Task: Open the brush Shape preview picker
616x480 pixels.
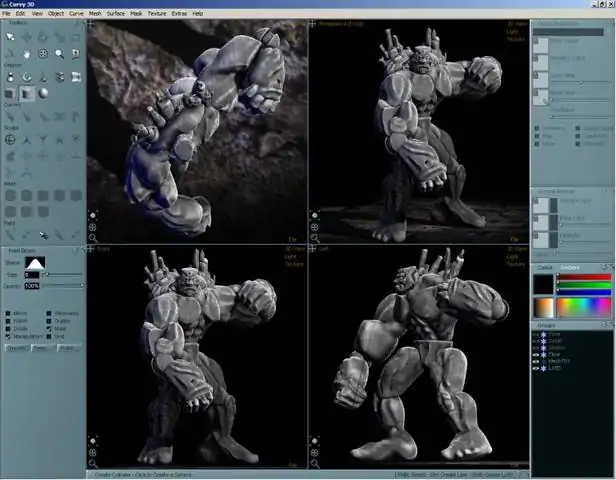Action: point(35,262)
